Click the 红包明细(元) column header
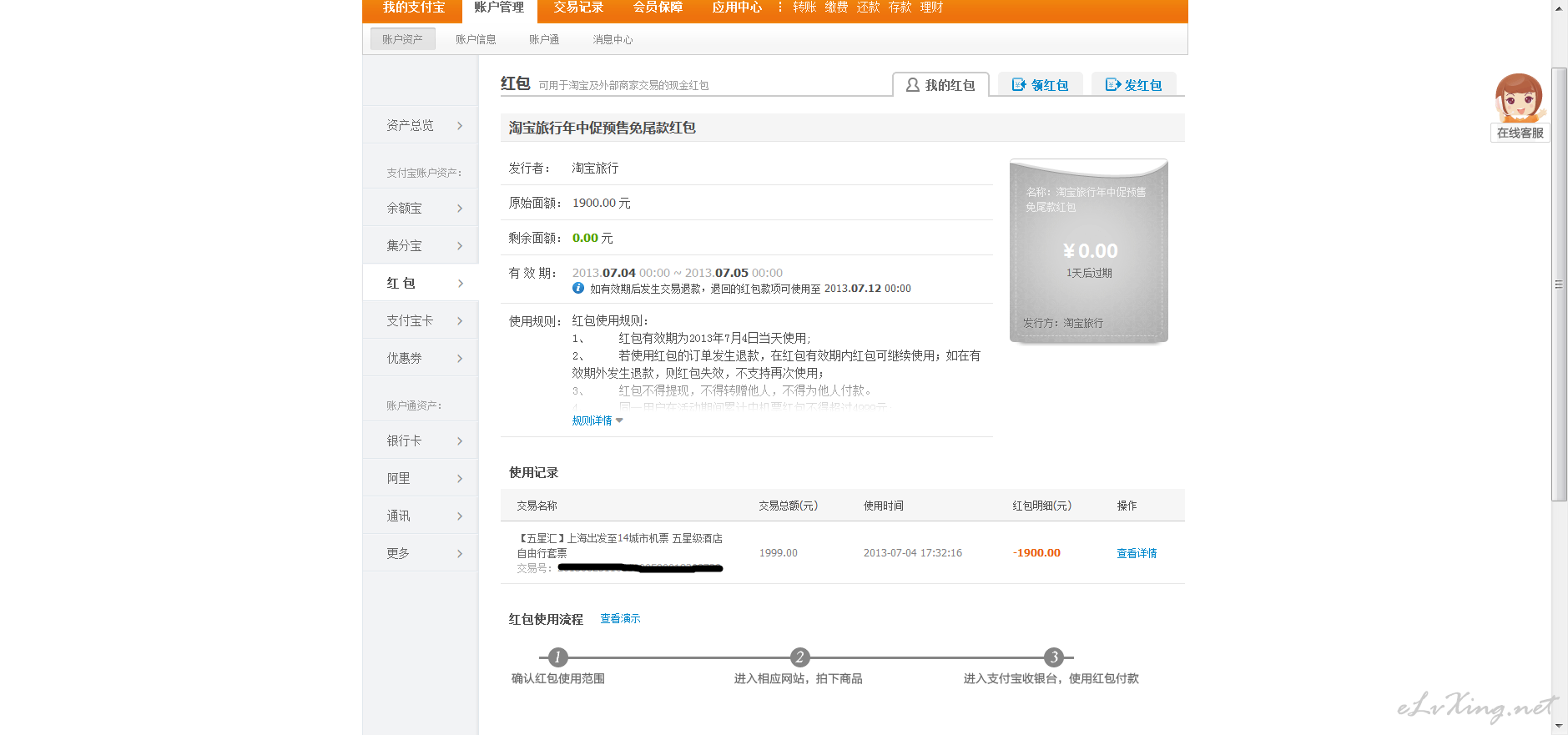The image size is (1568, 735). tap(1041, 506)
